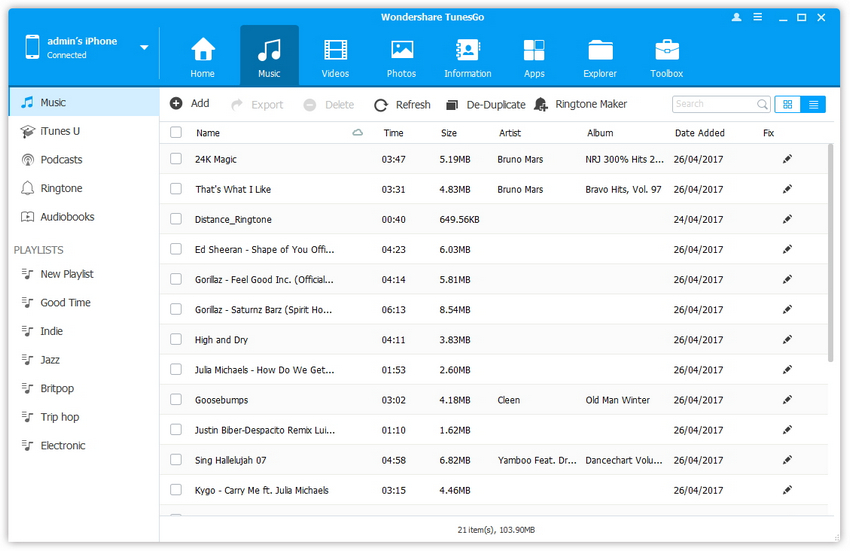Click the Bruno Mars artist for 24K Magic
Screen dimensions: 850x551
[x=520, y=159]
